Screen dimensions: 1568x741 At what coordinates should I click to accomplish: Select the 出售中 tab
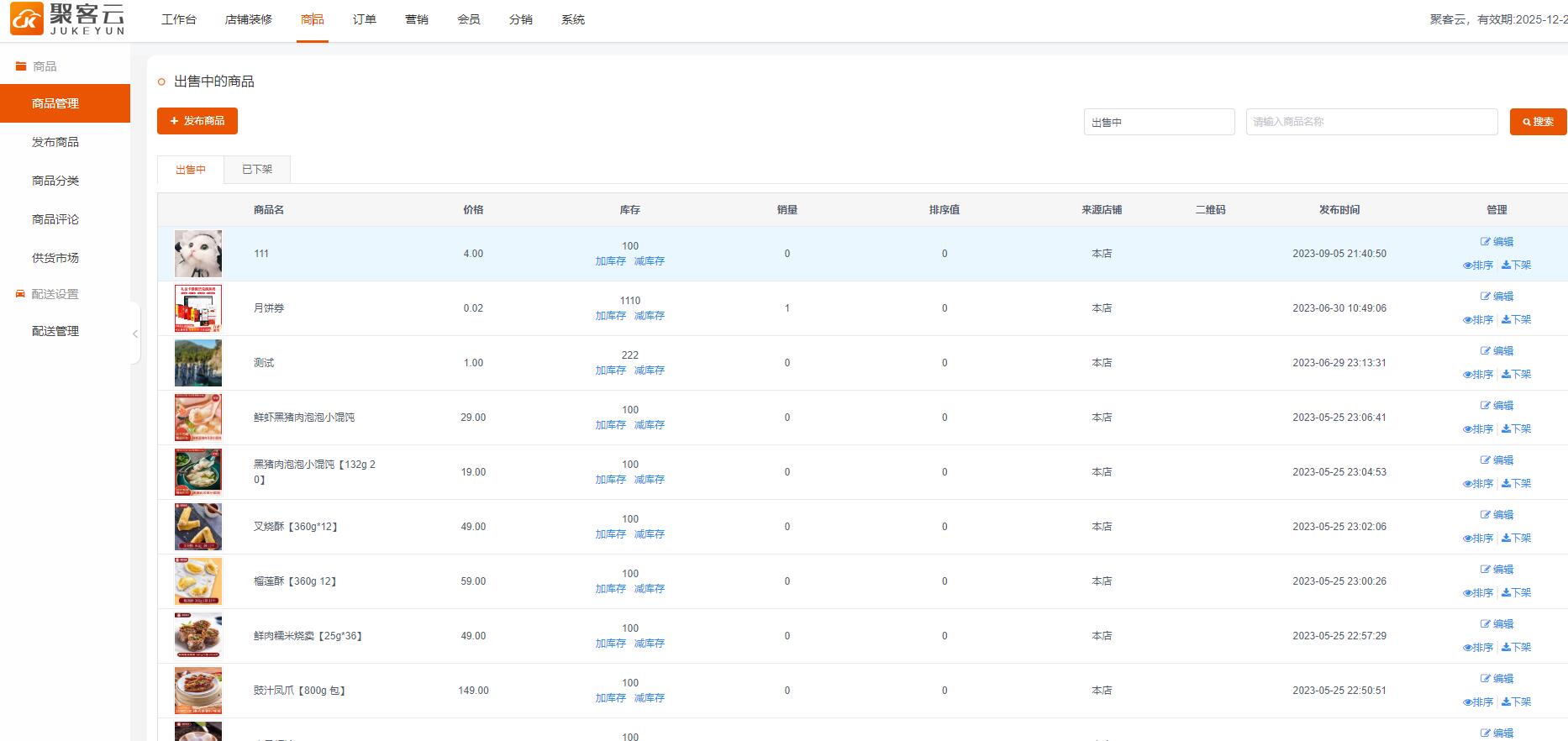(191, 170)
